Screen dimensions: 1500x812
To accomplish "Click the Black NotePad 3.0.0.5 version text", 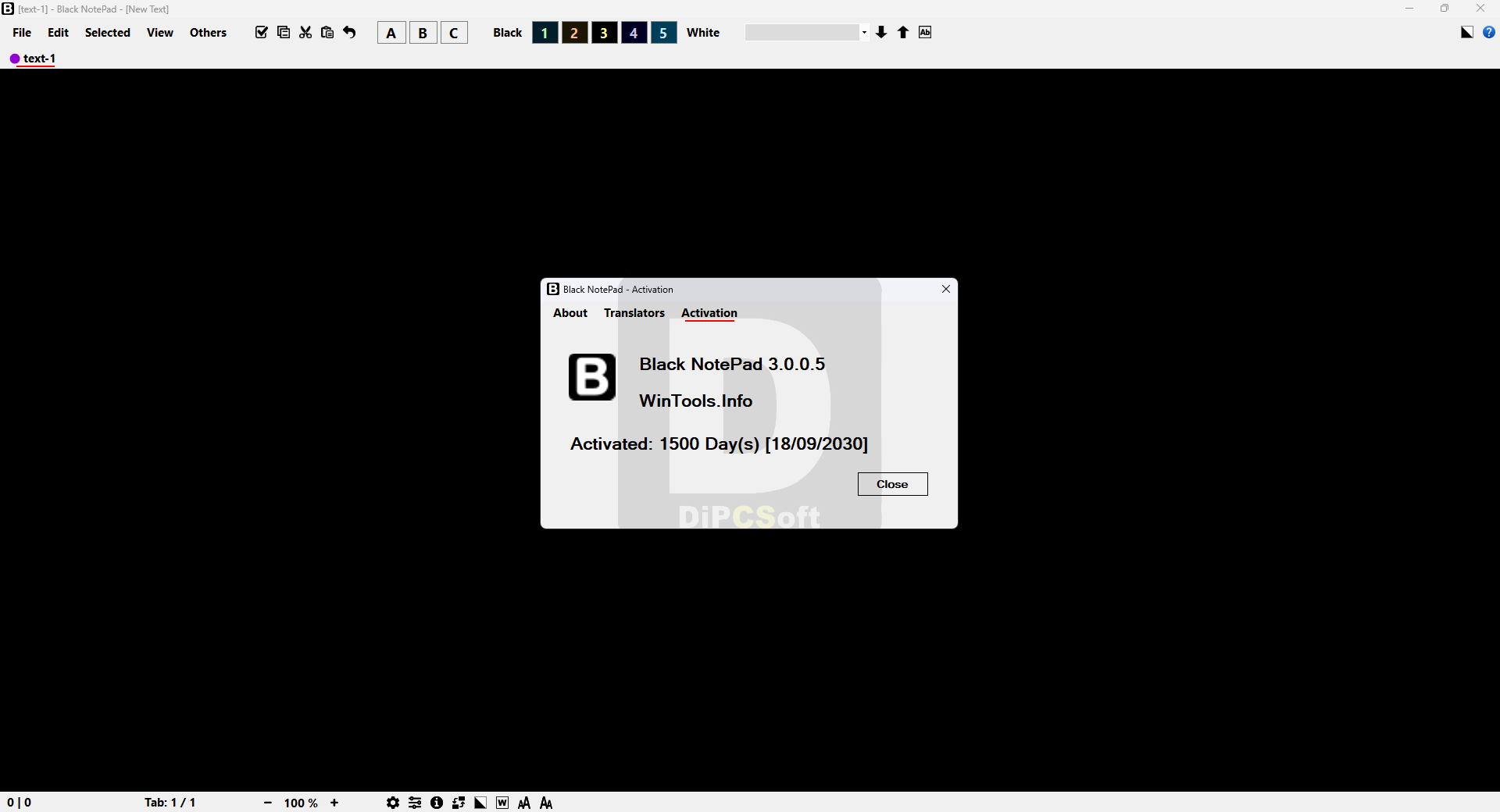I will (x=732, y=364).
